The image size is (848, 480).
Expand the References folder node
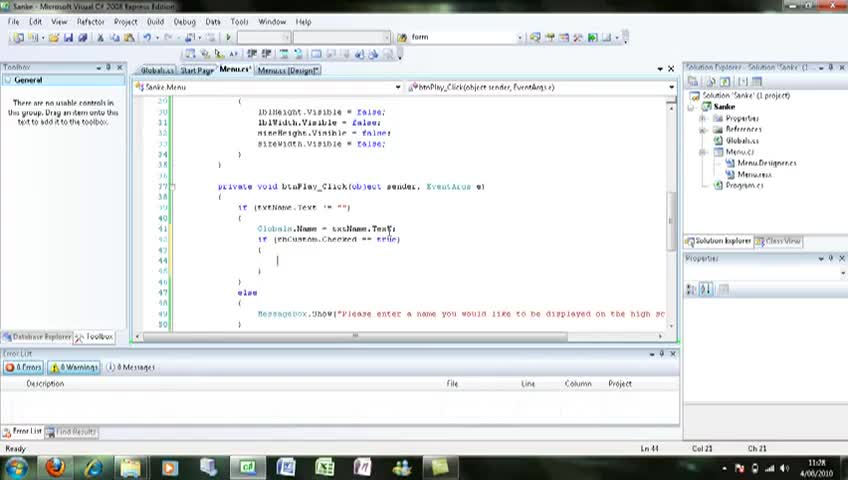pyautogui.click(x=702, y=130)
